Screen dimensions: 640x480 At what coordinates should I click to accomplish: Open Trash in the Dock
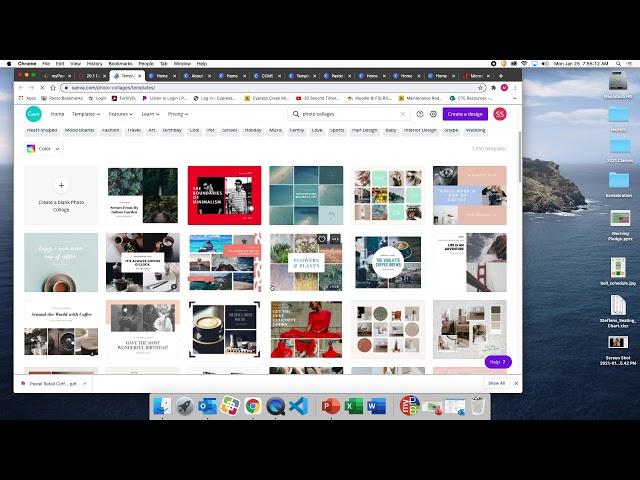478,406
